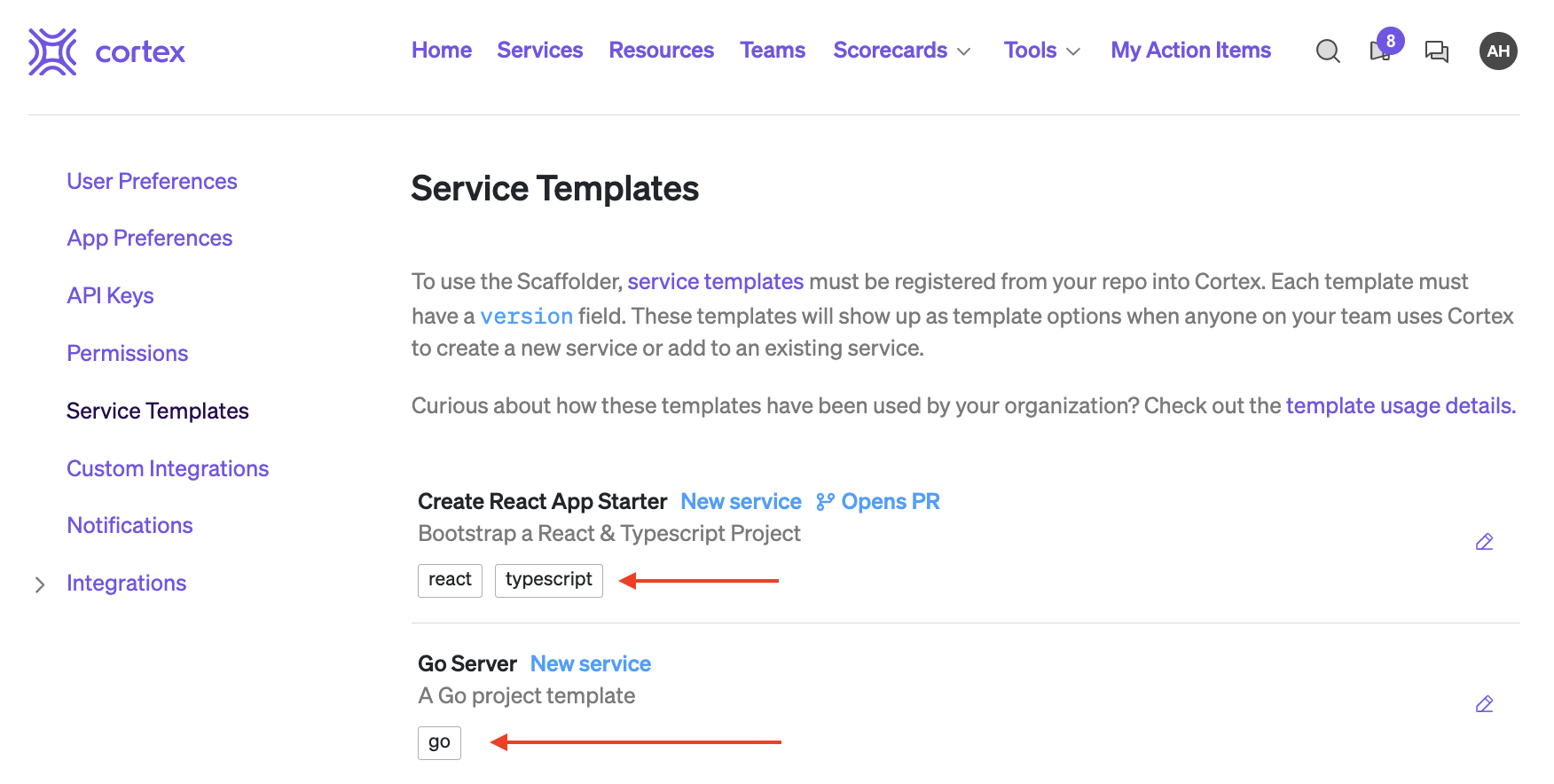Click the 'version' field link

tap(526, 317)
